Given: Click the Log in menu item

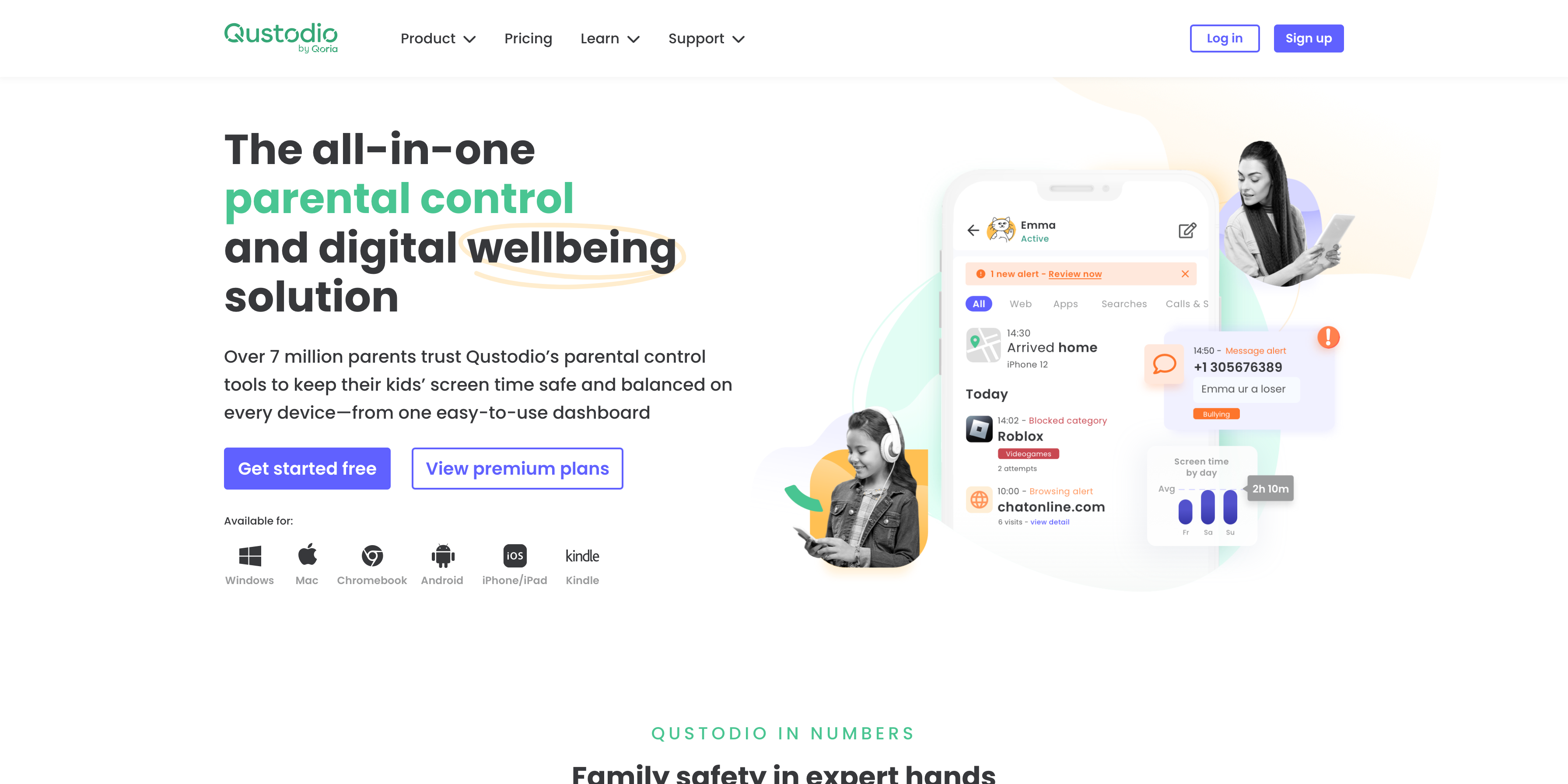Looking at the screenshot, I should (x=1224, y=38).
